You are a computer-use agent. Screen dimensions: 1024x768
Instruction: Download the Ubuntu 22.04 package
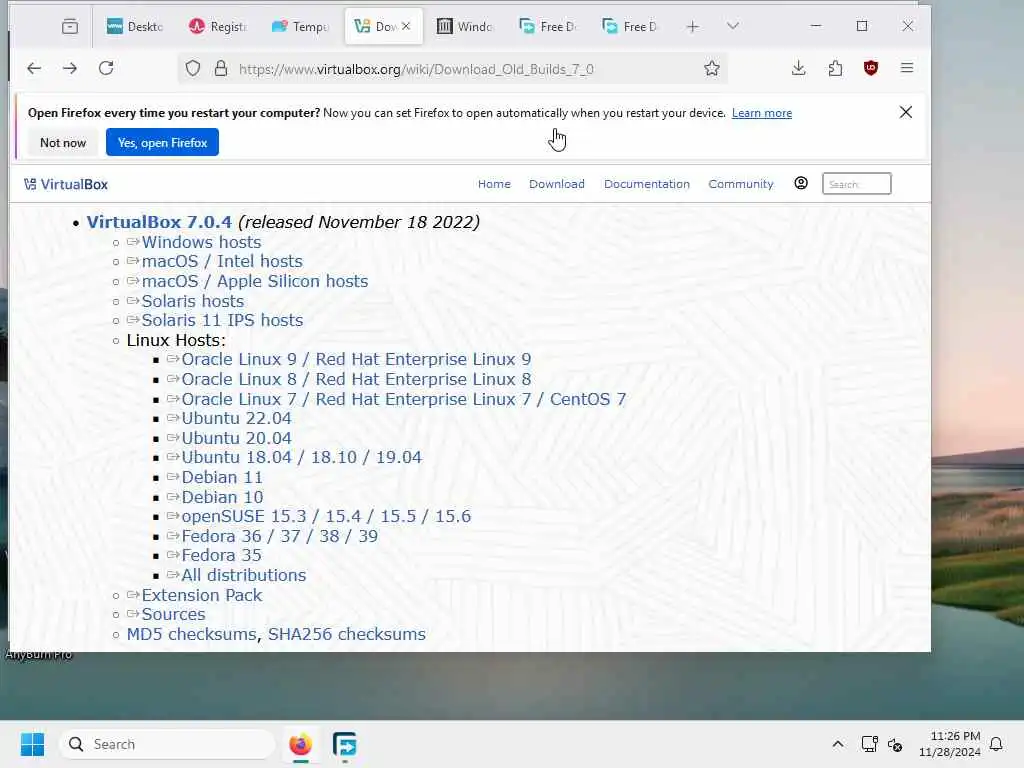236,418
